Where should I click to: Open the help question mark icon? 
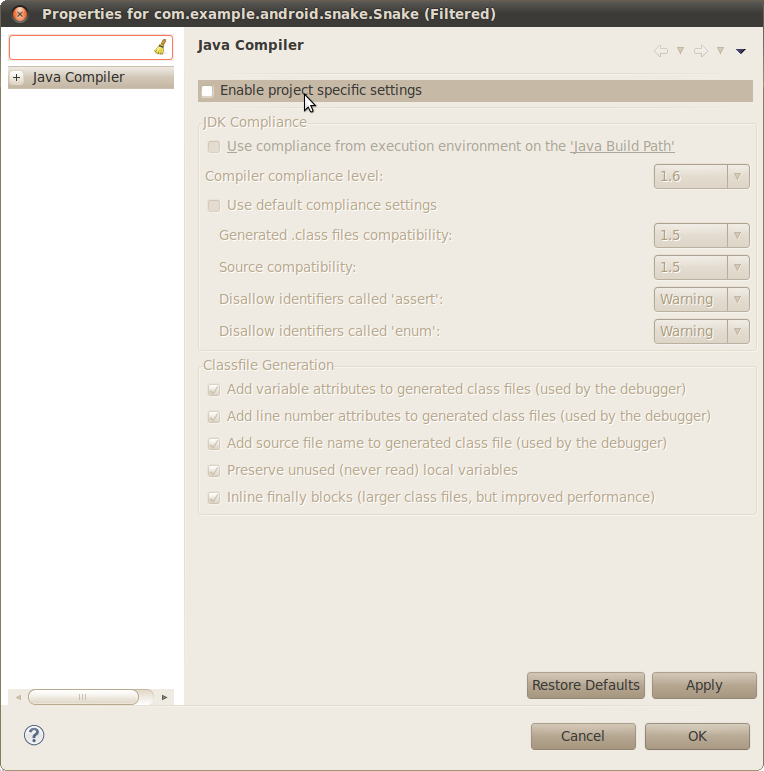click(34, 735)
